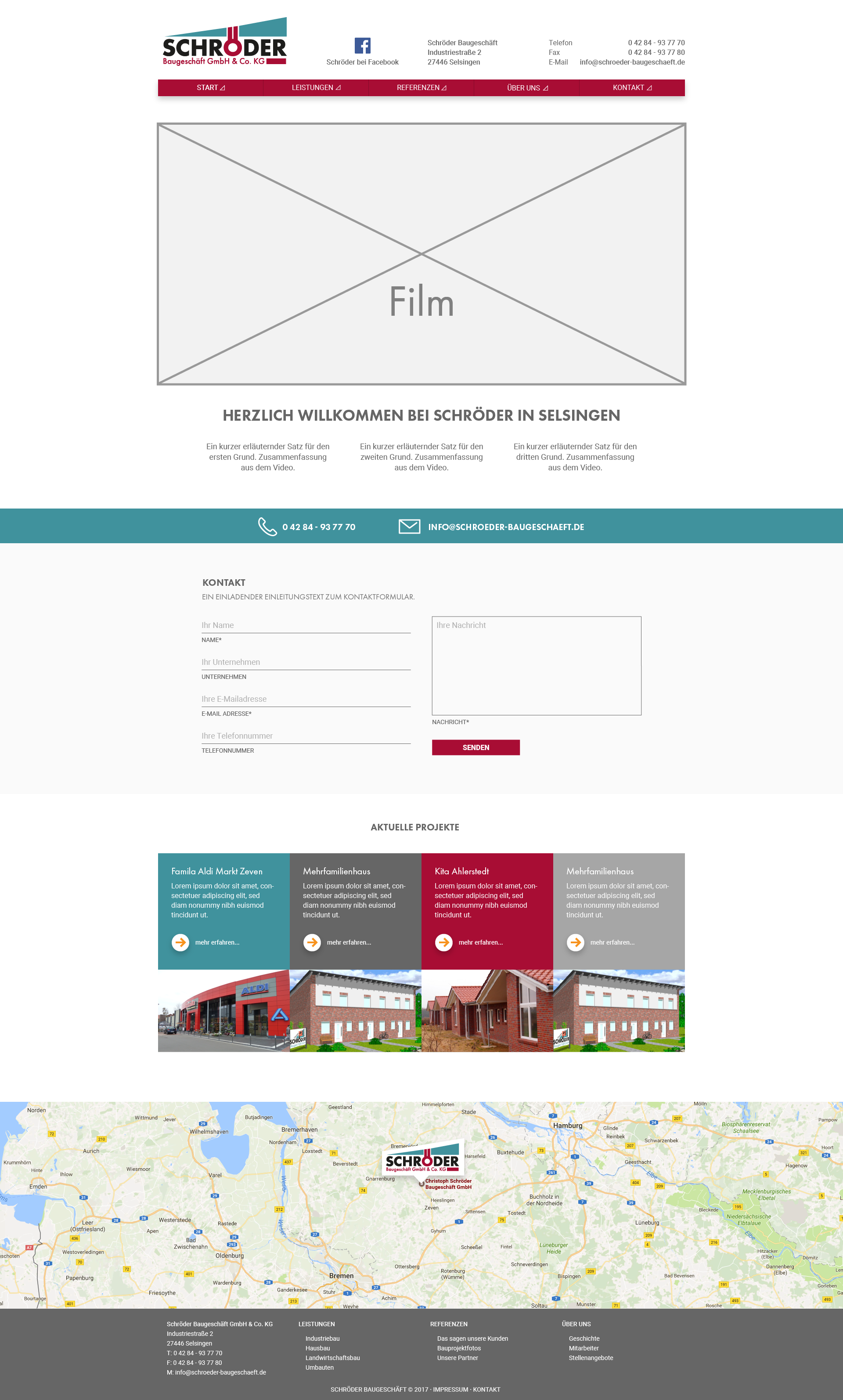The width and height of the screenshot is (843, 1400).
Task: Open the Facebook icon in header
Action: tap(362, 46)
